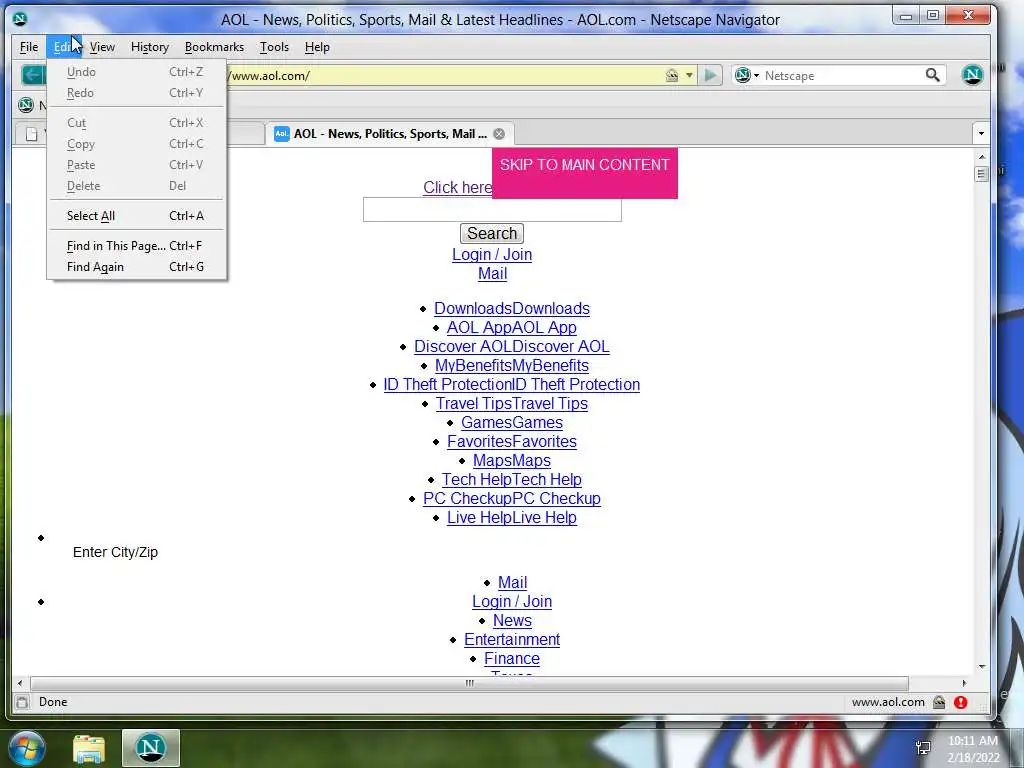Click the vertical scrollbar up arrow
This screenshot has width=1024, height=768.
click(982, 157)
